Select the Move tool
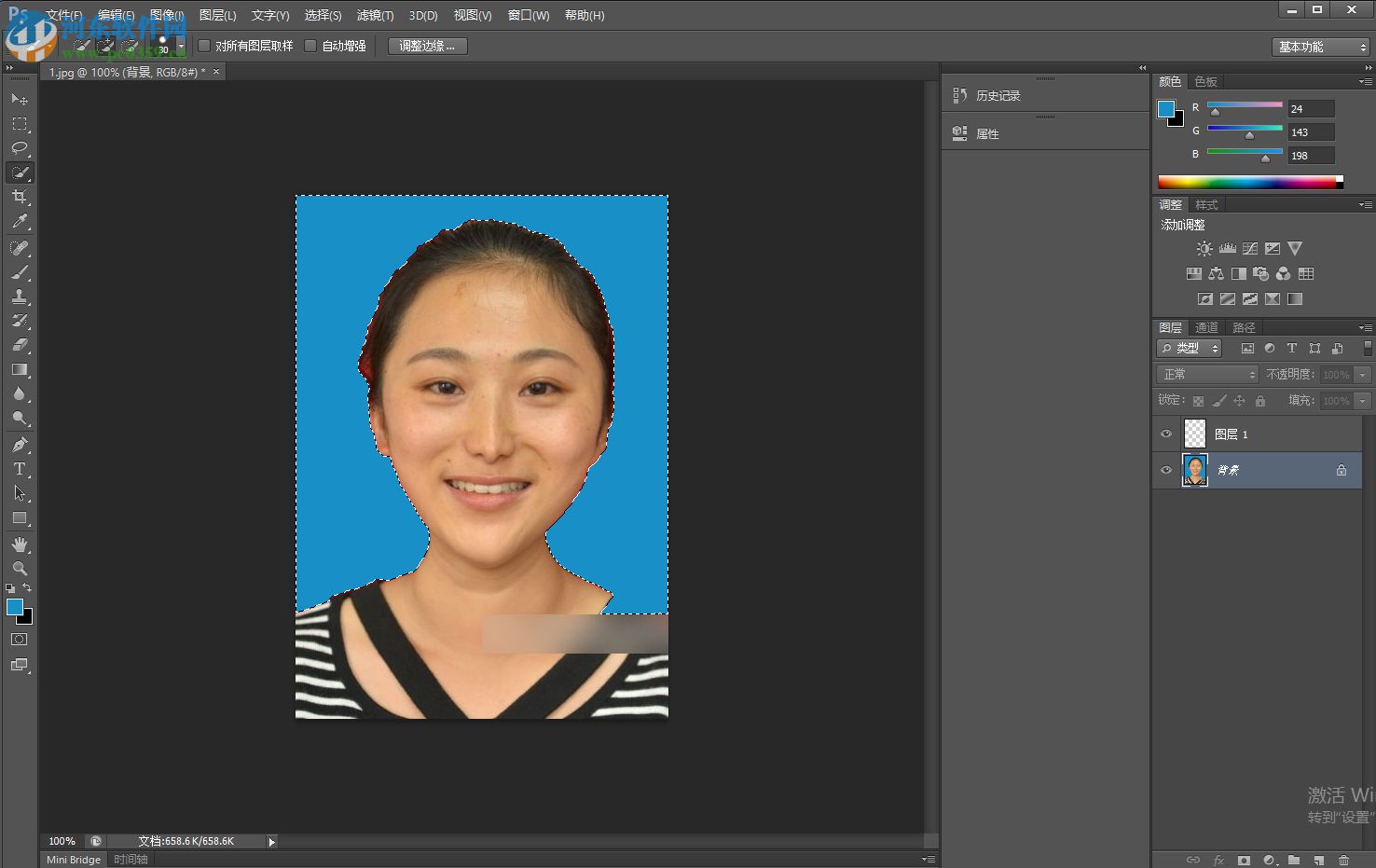1376x868 pixels. tap(19, 99)
